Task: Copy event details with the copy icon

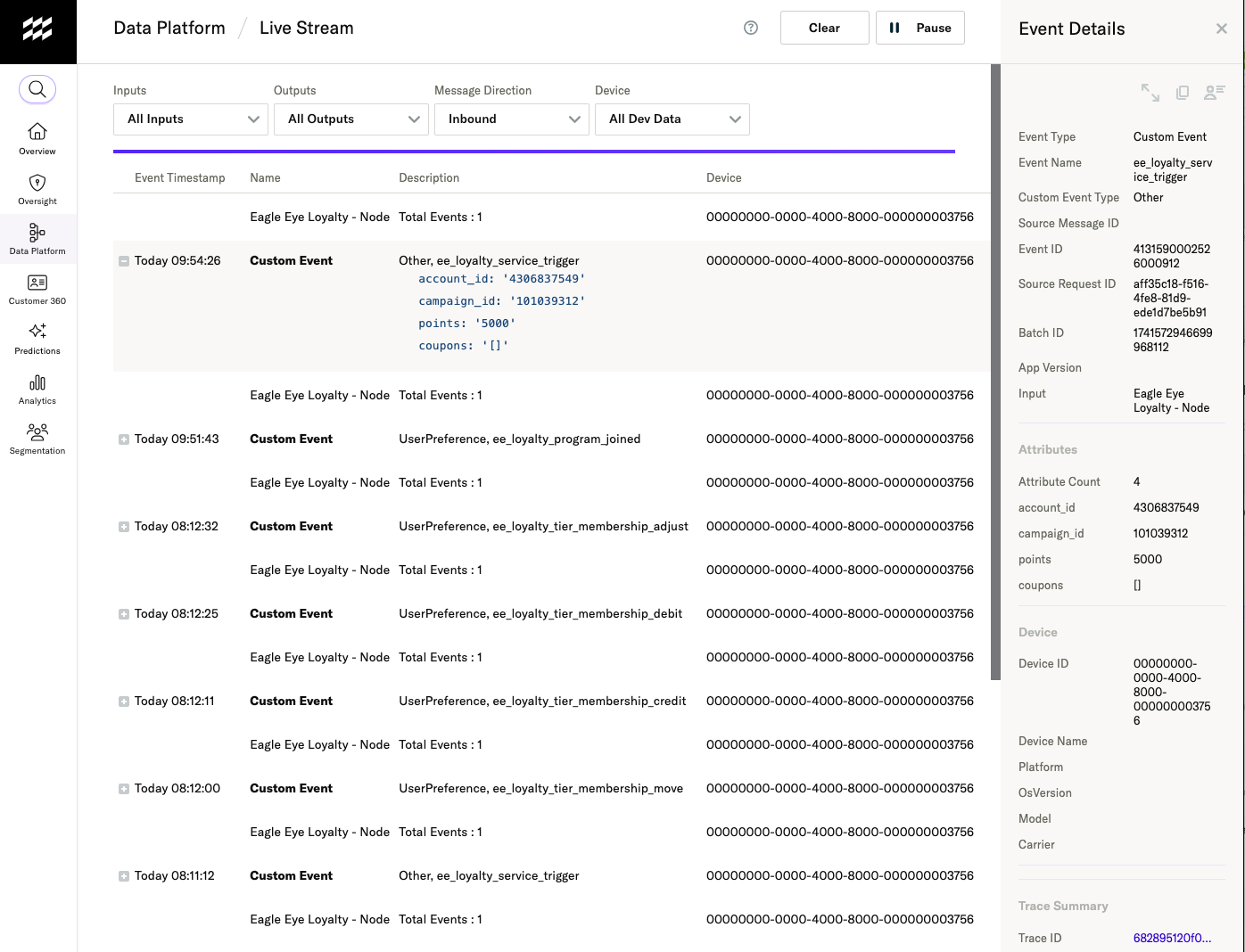Action: [1183, 93]
